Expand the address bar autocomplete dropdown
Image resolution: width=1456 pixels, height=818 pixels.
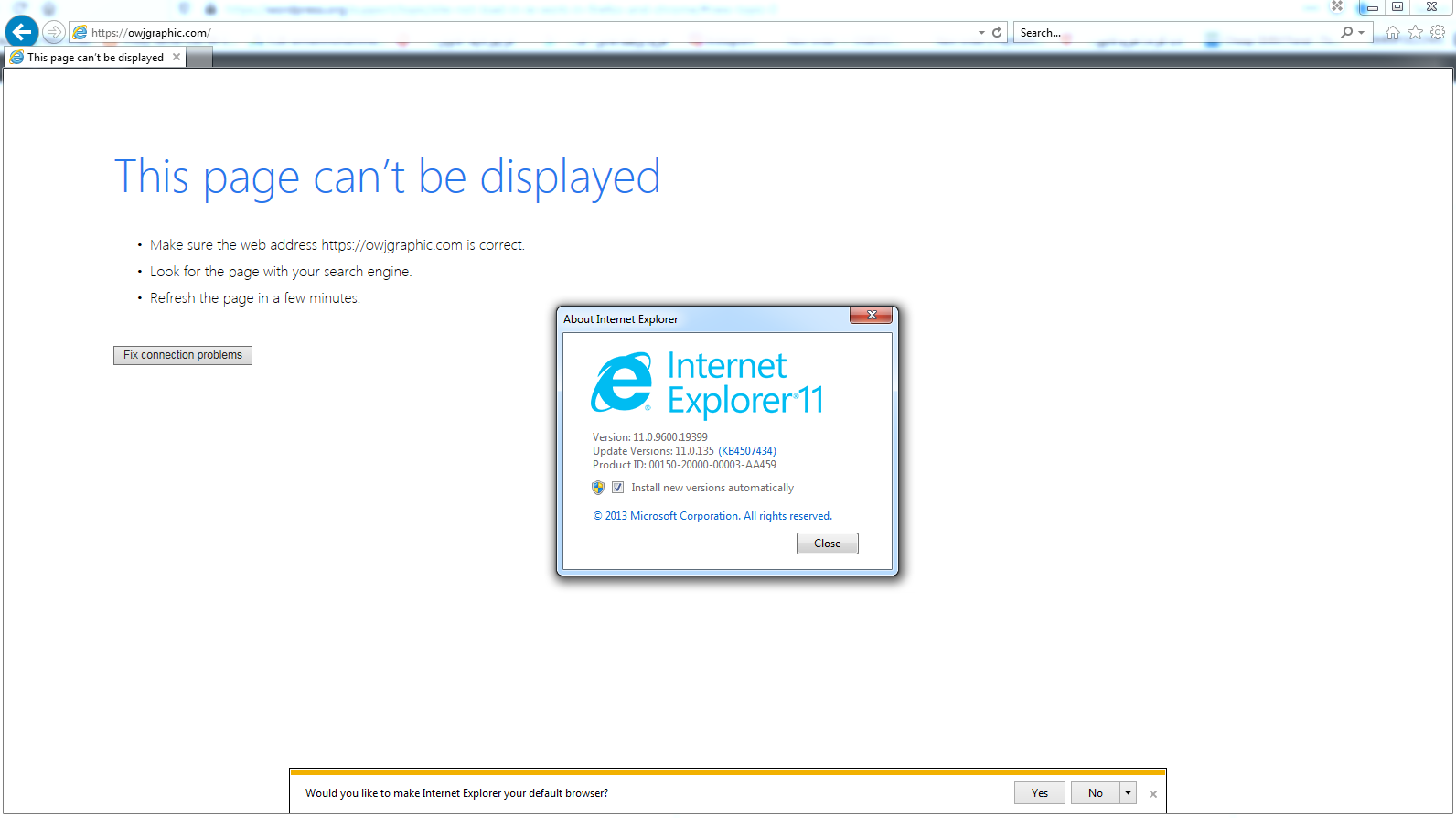pyautogui.click(x=981, y=32)
